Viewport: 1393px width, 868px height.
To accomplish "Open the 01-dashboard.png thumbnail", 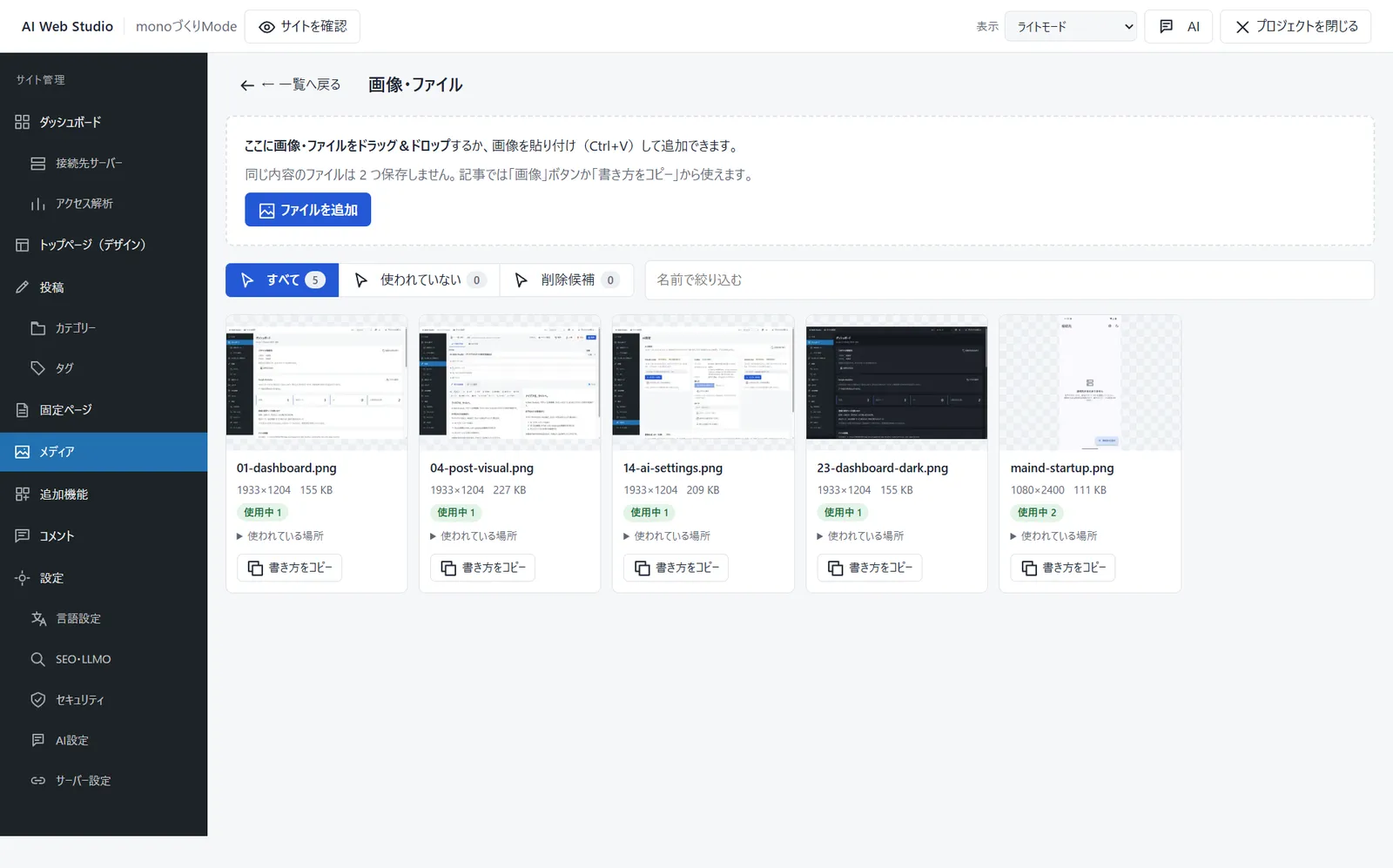I will tap(316, 383).
